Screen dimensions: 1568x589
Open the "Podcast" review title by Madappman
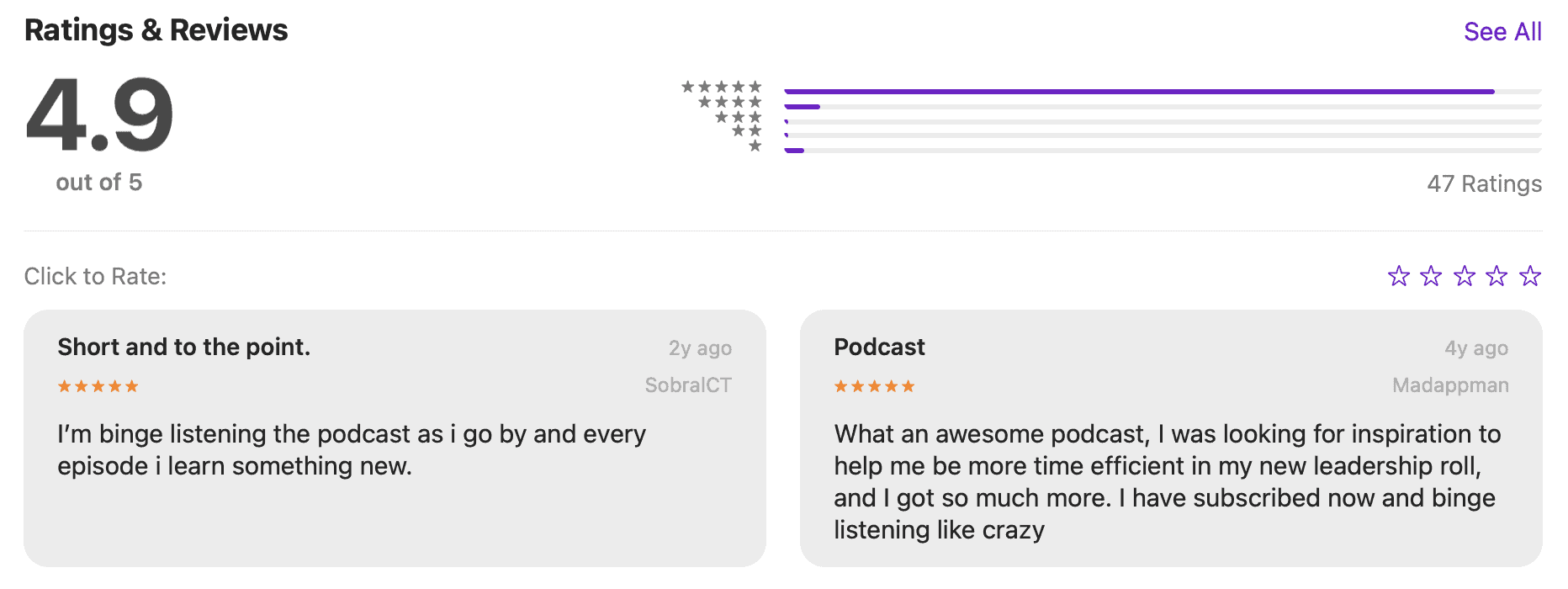click(879, 348)
